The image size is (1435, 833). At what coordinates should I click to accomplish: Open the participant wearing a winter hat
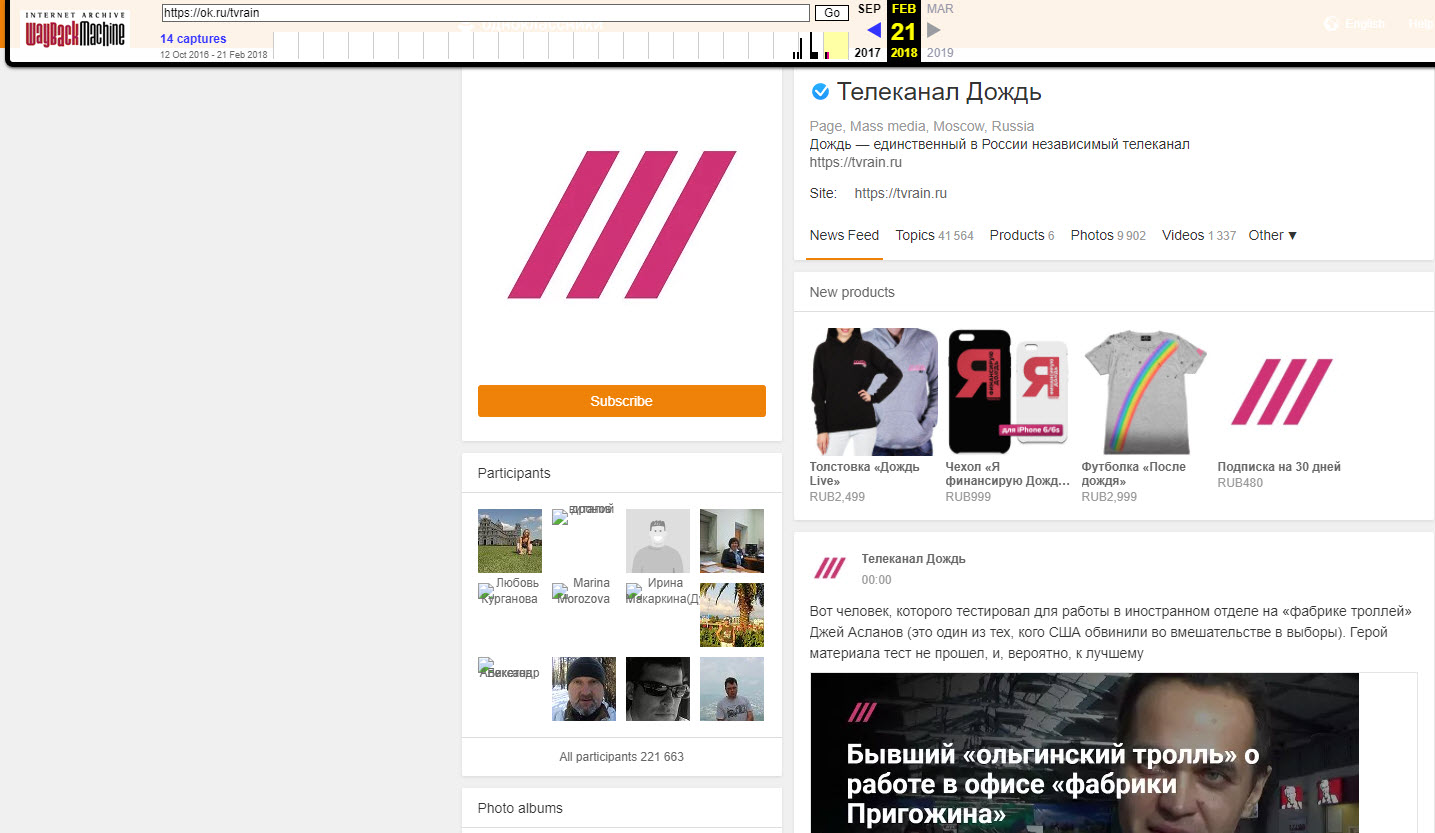pos(584,689)
